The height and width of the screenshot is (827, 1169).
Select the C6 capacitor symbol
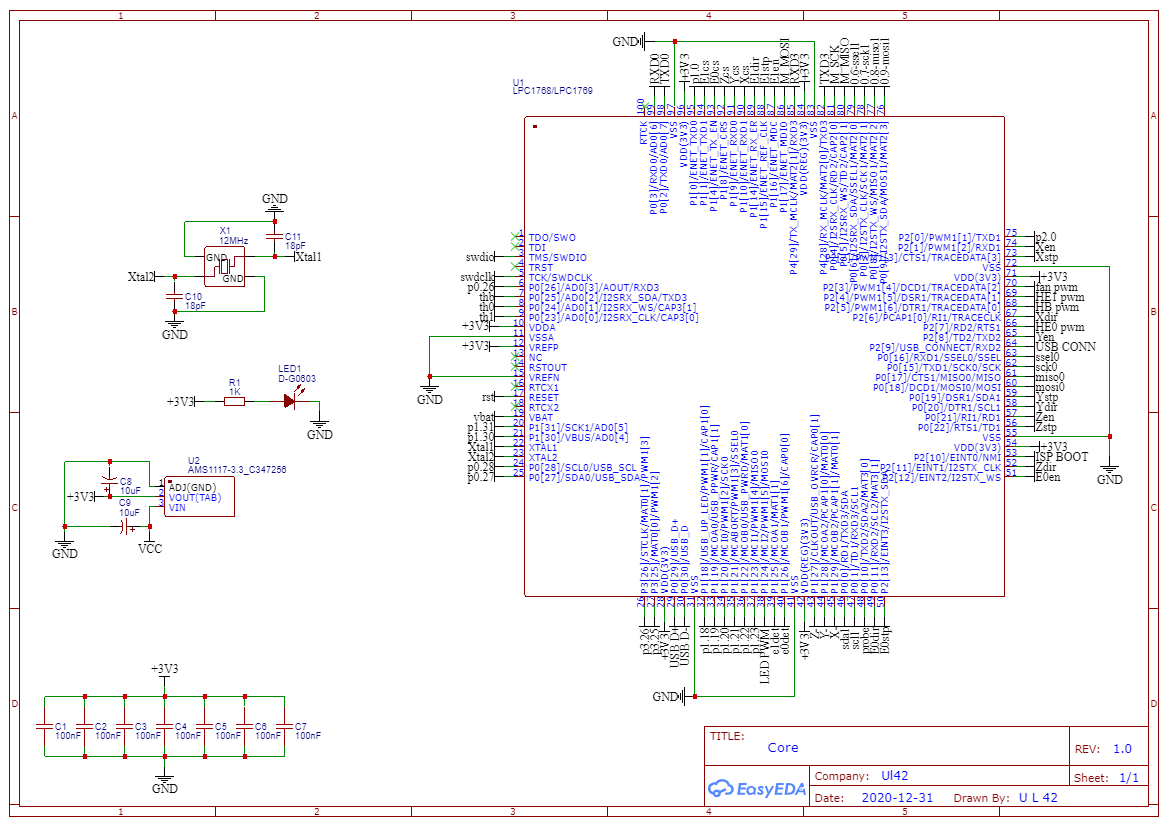(245, 726)
